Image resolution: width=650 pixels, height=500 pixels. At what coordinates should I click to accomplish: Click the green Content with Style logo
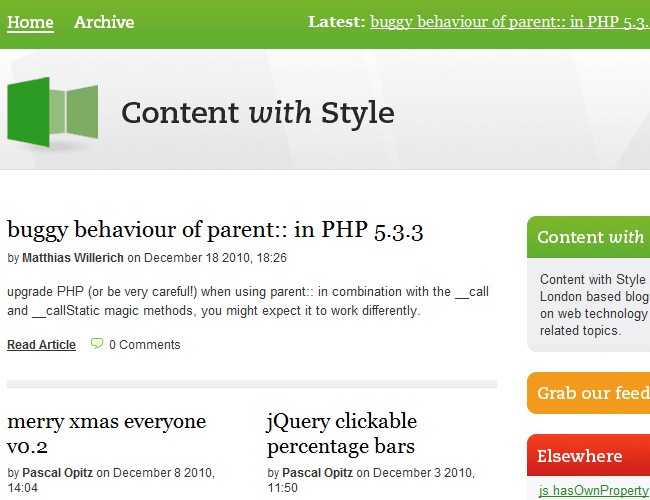tap(53, 112)
